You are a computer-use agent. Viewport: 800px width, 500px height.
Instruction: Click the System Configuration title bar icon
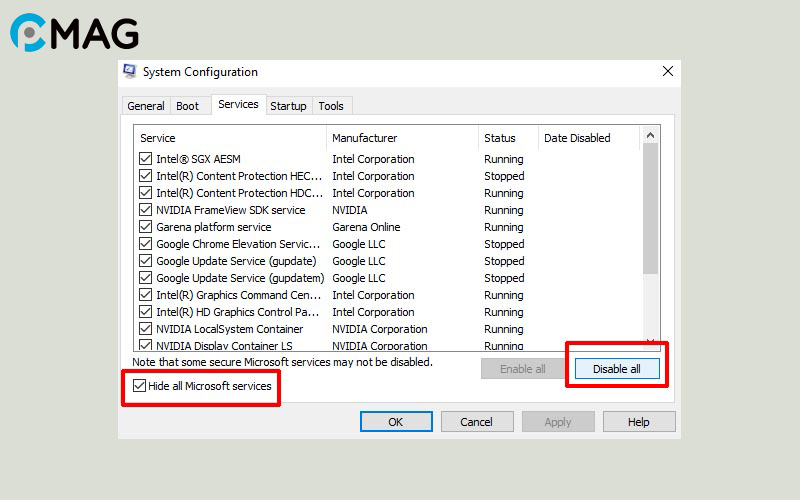(130, 72)
